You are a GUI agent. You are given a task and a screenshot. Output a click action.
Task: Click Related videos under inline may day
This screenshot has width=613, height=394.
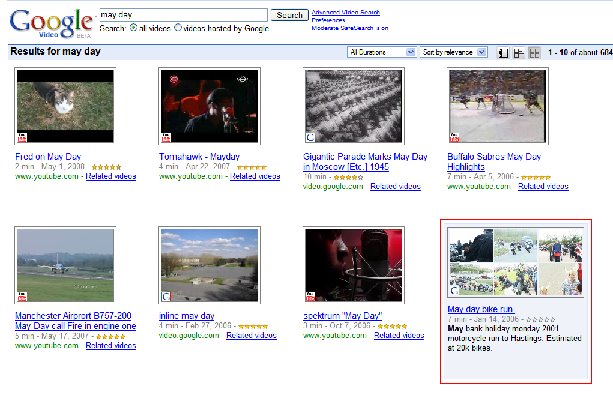251,335
